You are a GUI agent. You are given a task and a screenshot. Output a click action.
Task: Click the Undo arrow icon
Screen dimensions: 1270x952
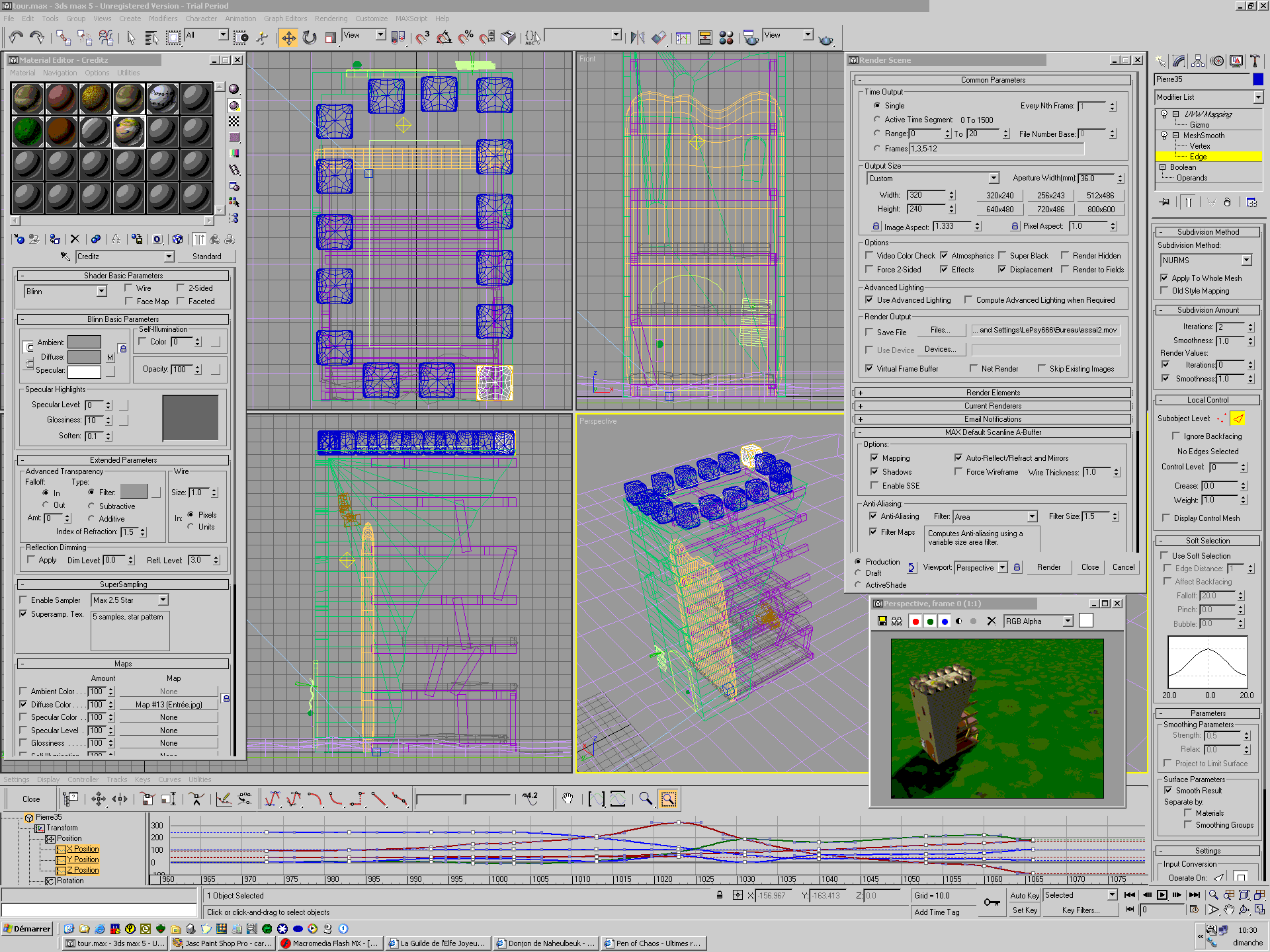(17, 38)
